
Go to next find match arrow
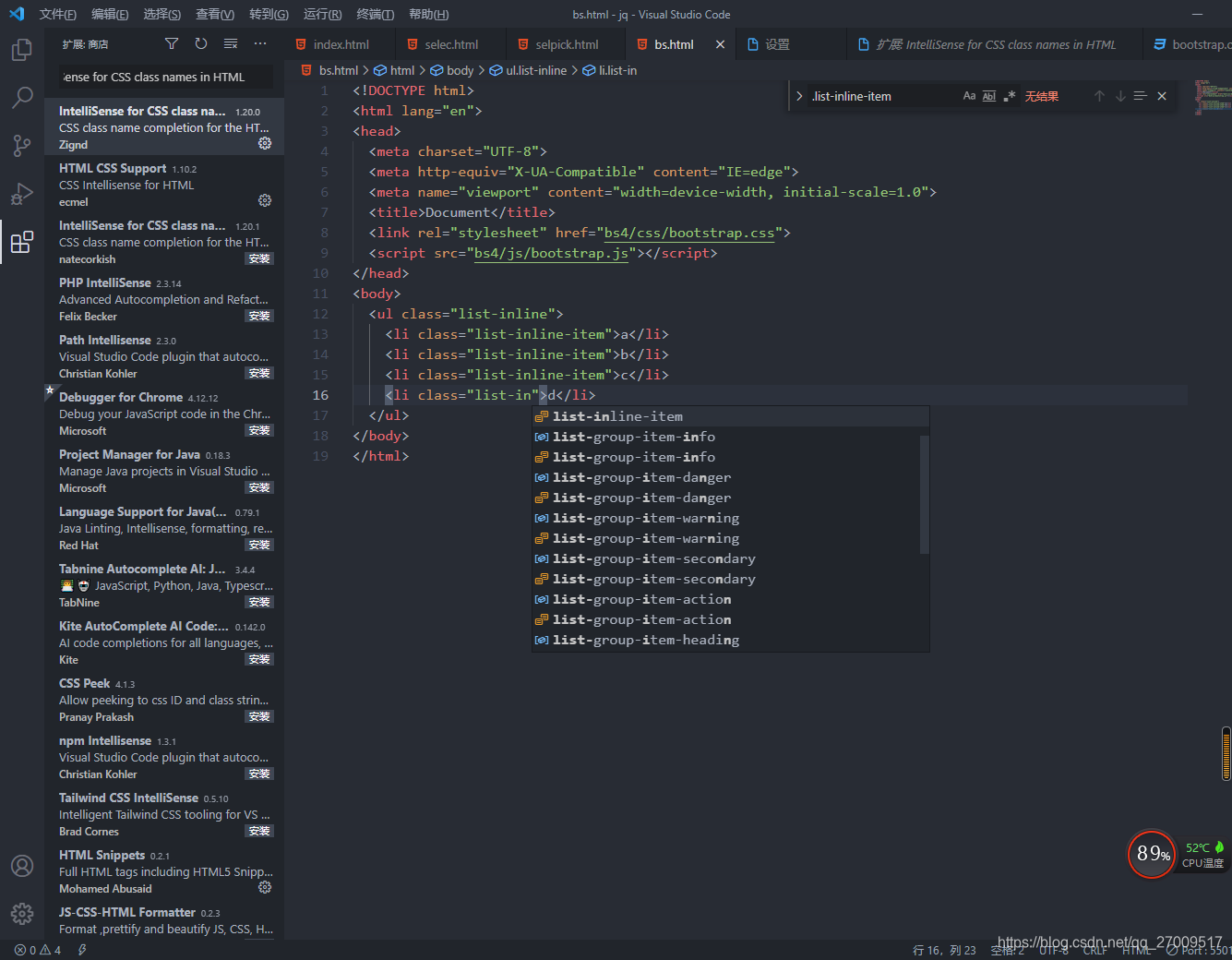1120,96
